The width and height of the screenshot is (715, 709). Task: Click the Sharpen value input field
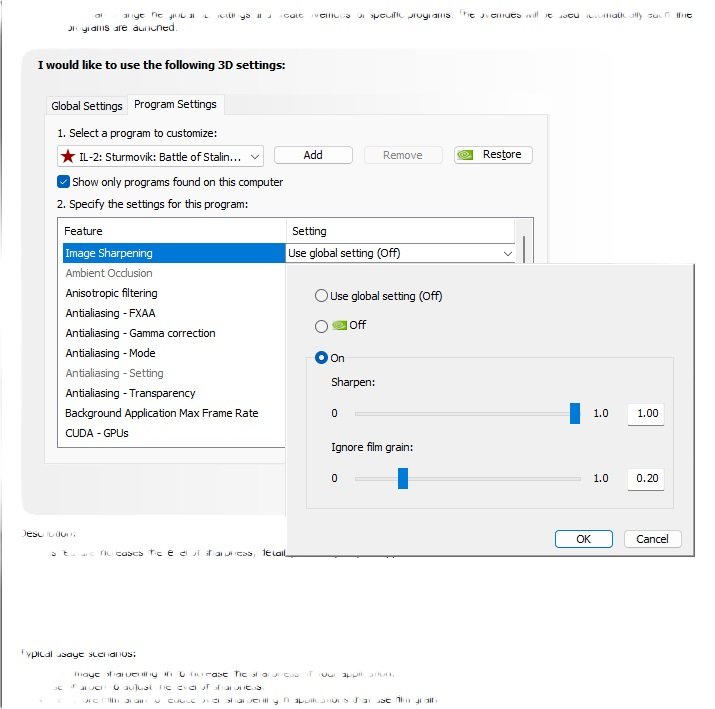[x=646, y=413]
